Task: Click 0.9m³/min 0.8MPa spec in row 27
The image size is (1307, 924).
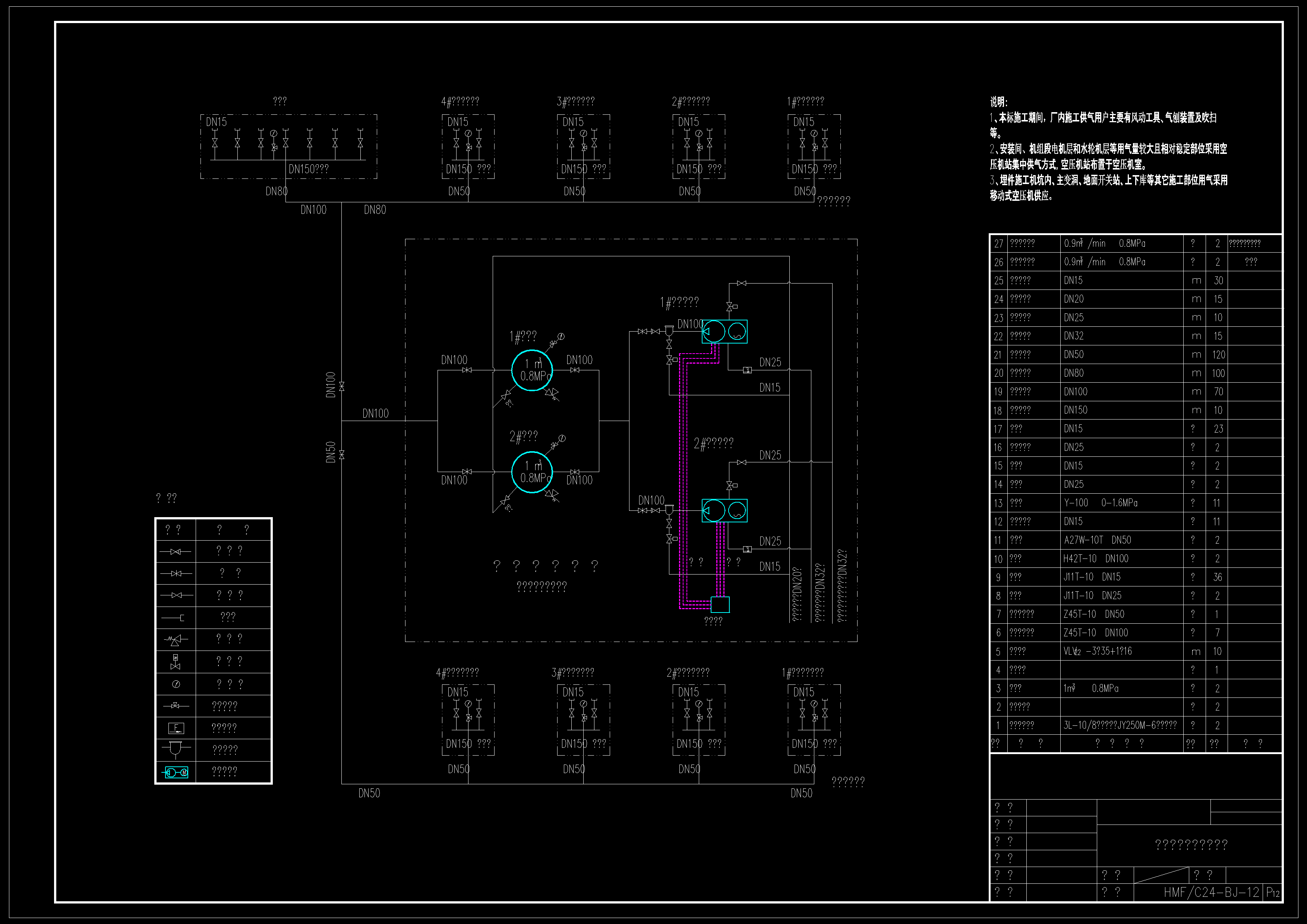Action: coord(1104,243)
